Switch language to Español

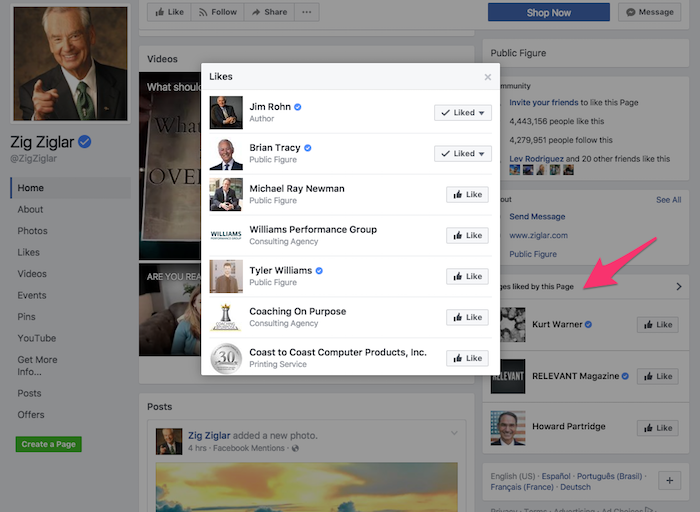556,476
